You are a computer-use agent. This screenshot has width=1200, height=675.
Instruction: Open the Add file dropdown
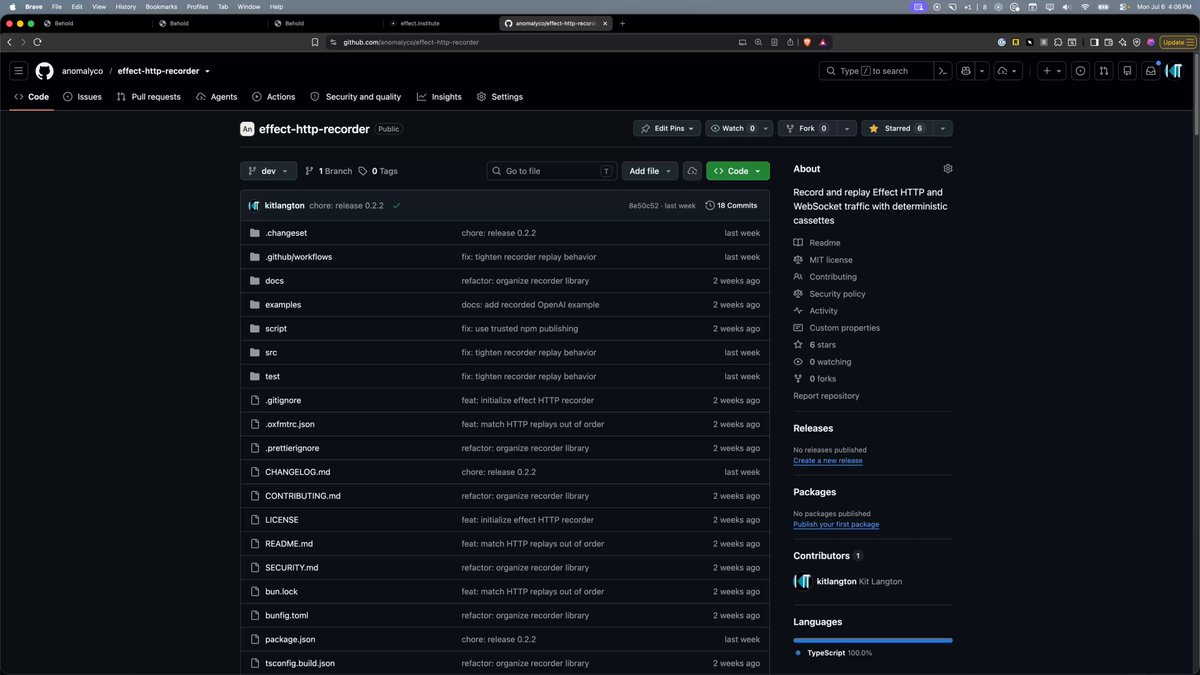pyautogui.click(x=650, y=171)
